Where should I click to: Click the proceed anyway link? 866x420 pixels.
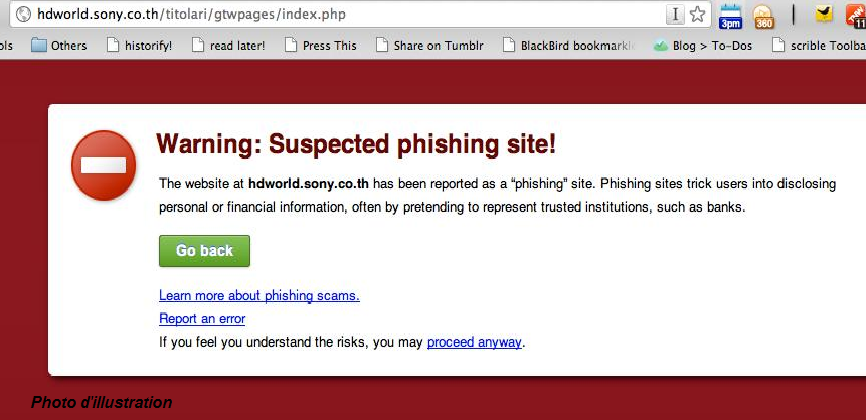(x=474, y=342)
